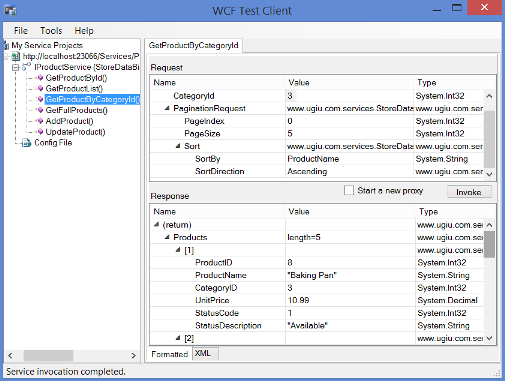505x381 pixels.
Task: Click the IProductService contract icon
Action: (x=26, y=67)
